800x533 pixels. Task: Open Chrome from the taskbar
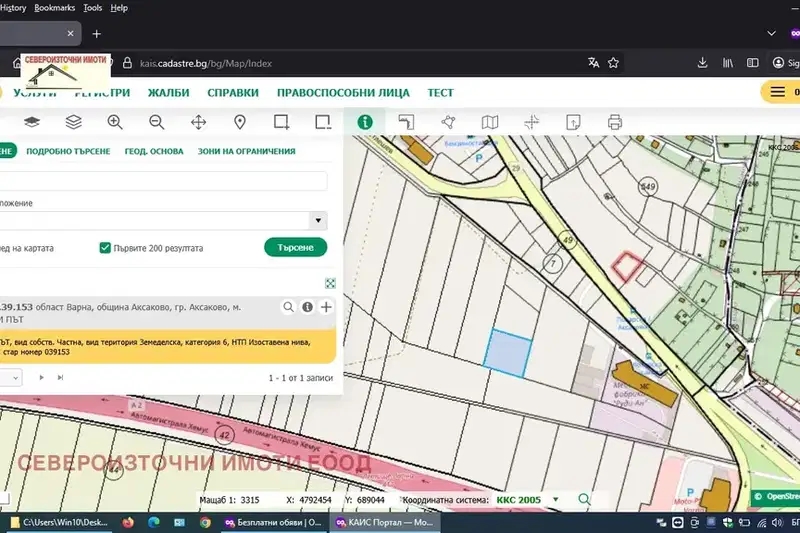pyautogui.click(x=205, y=522)
